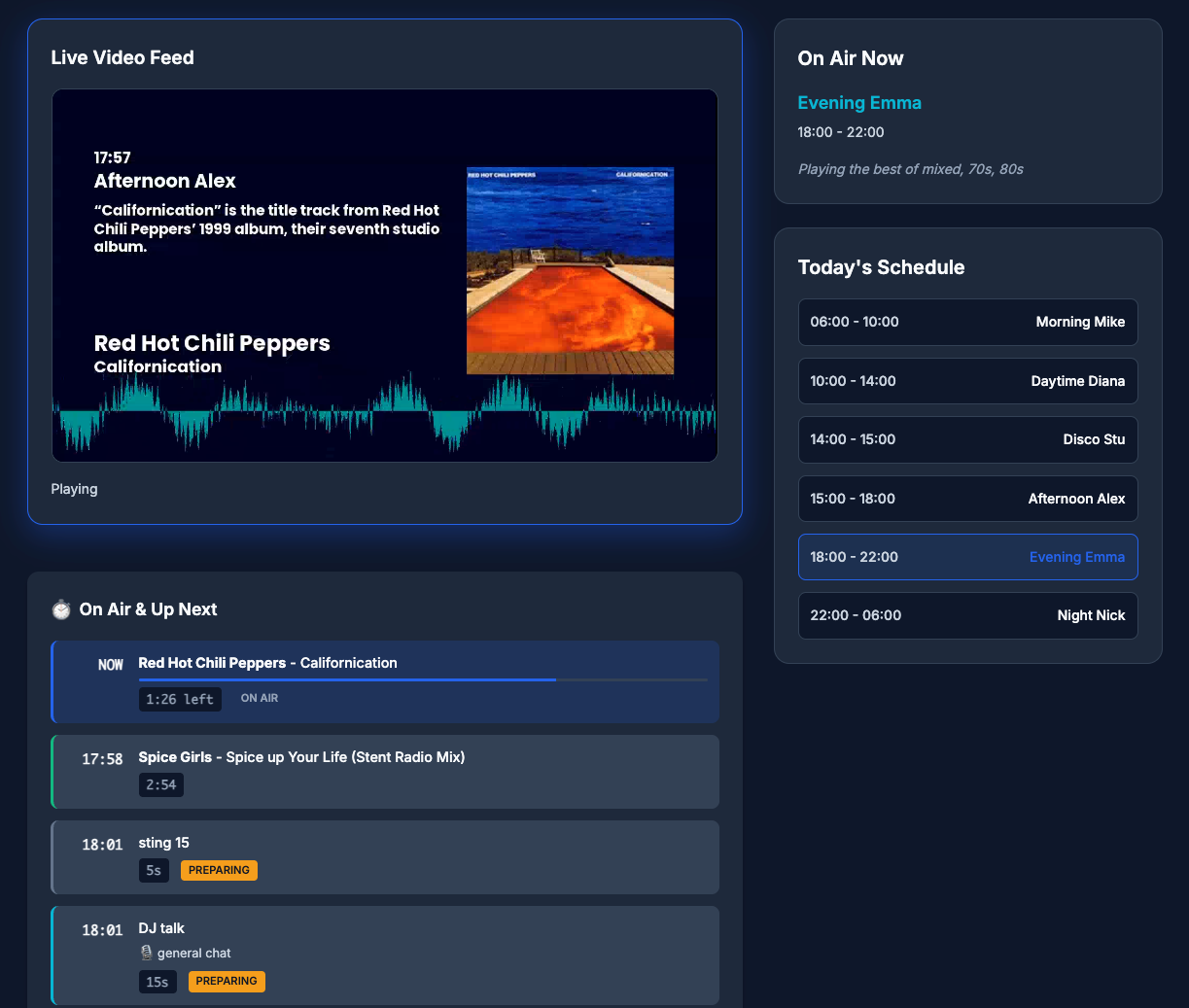This screenshot has width=1189, height=1008.
Task: Click the PREPARING badge on DJ talk
Action: coord(227,981)
